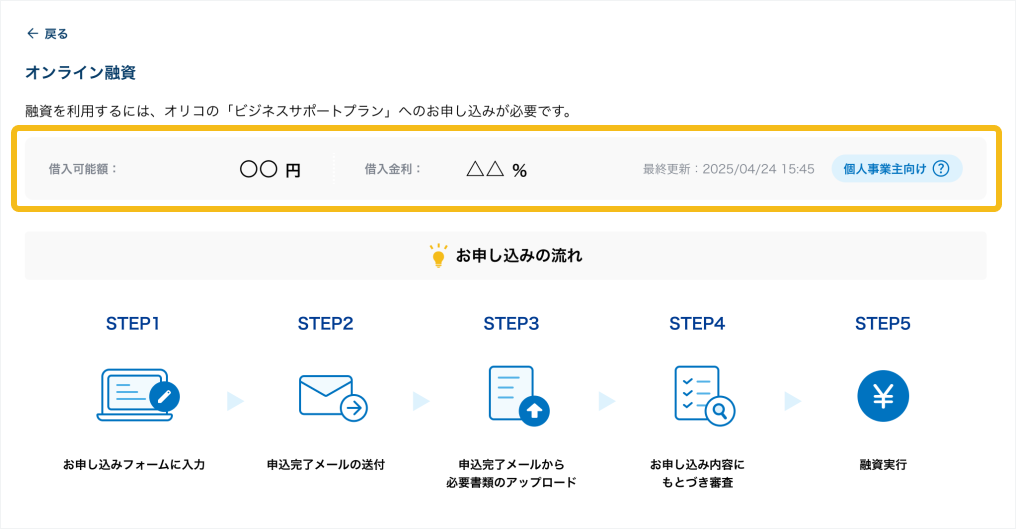Click the STEP5 heading
This screenshot has width=1016, height=529.
(883, 324)
